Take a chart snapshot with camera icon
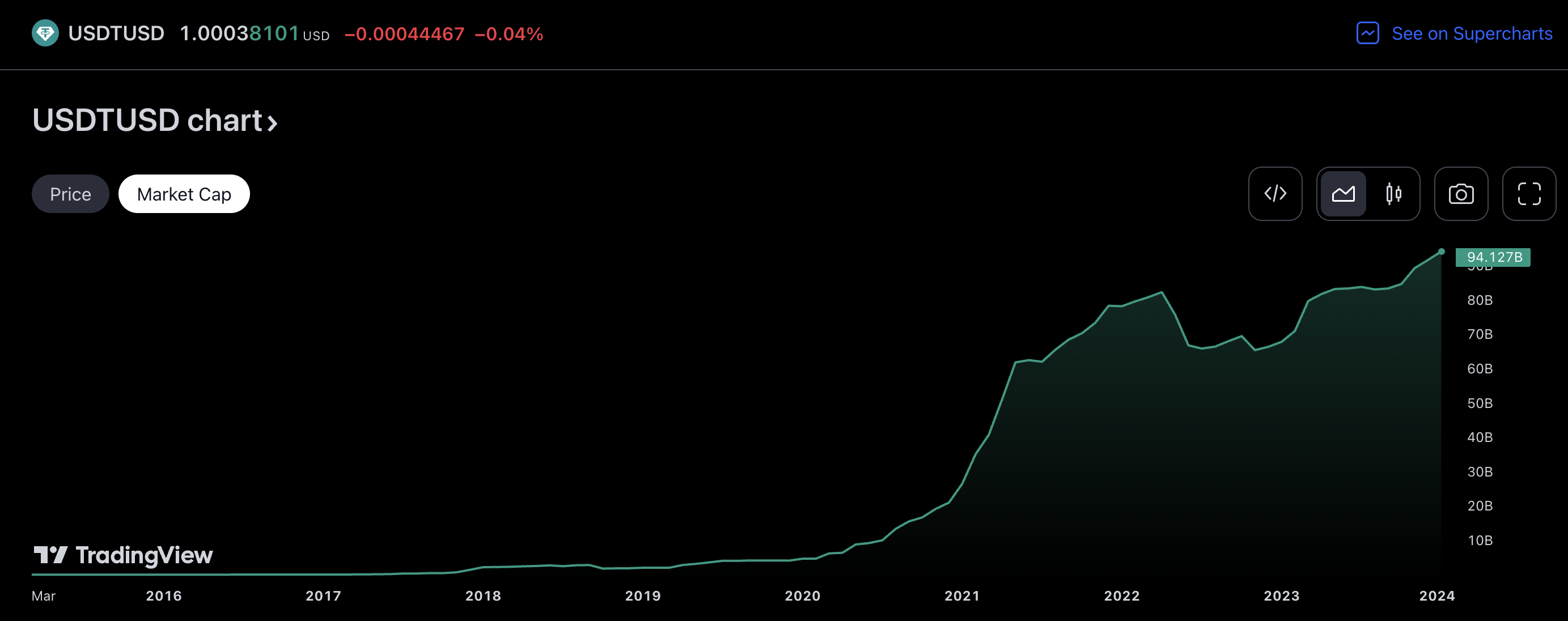Image resolution: width=1568 pixels, height=621 pixels. tap(1461, 193)
